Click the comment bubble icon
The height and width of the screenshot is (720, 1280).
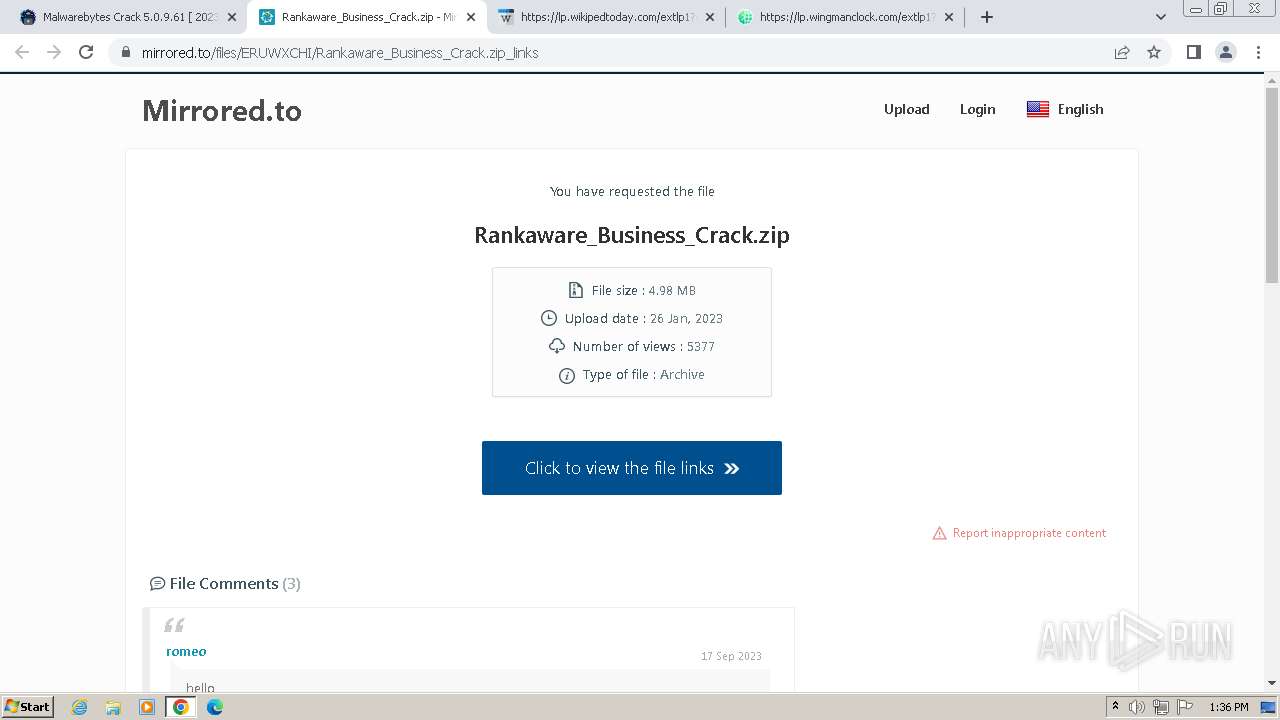(157, 583)
